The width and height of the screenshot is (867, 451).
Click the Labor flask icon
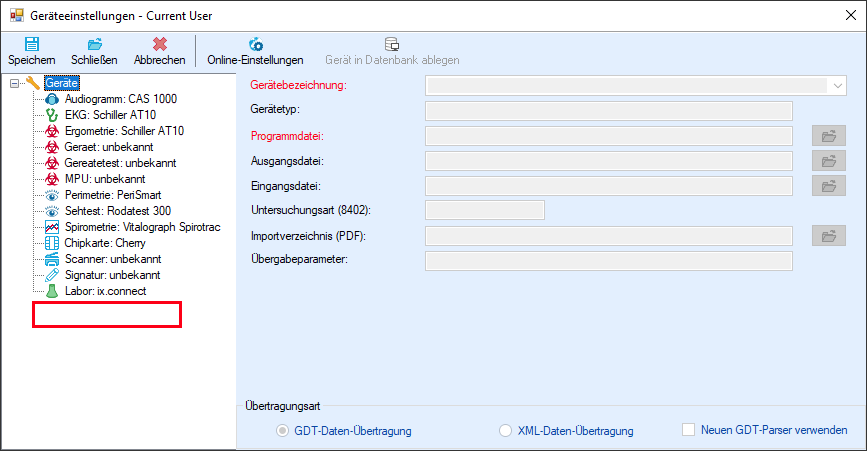point(52,291)
